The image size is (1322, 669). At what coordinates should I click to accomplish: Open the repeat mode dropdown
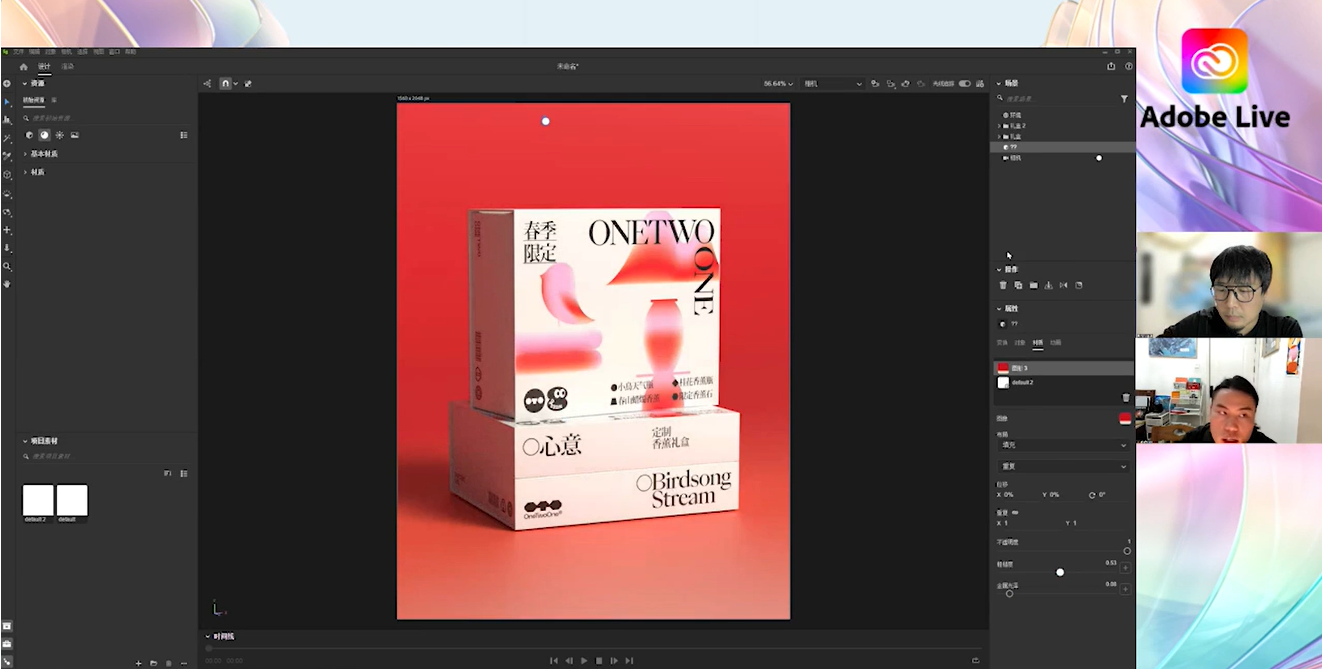click(1063, 466)
